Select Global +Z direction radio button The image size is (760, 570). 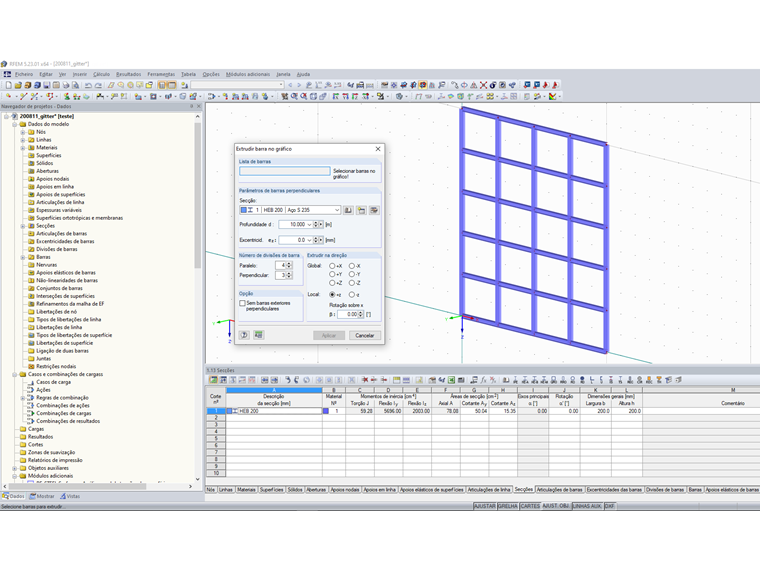point(332,283)
